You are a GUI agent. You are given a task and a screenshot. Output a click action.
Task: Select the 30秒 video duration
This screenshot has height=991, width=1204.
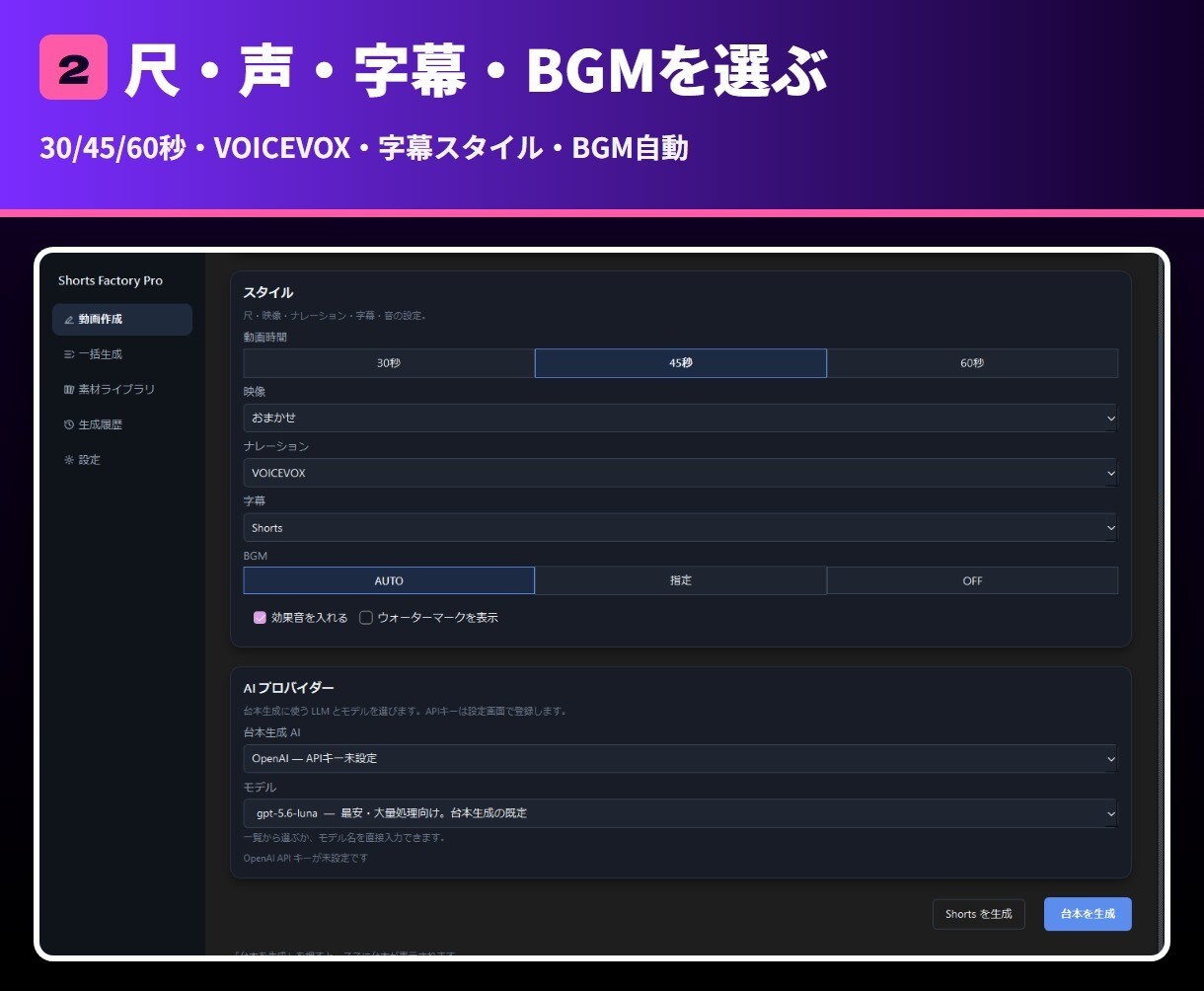click(389, 363)
